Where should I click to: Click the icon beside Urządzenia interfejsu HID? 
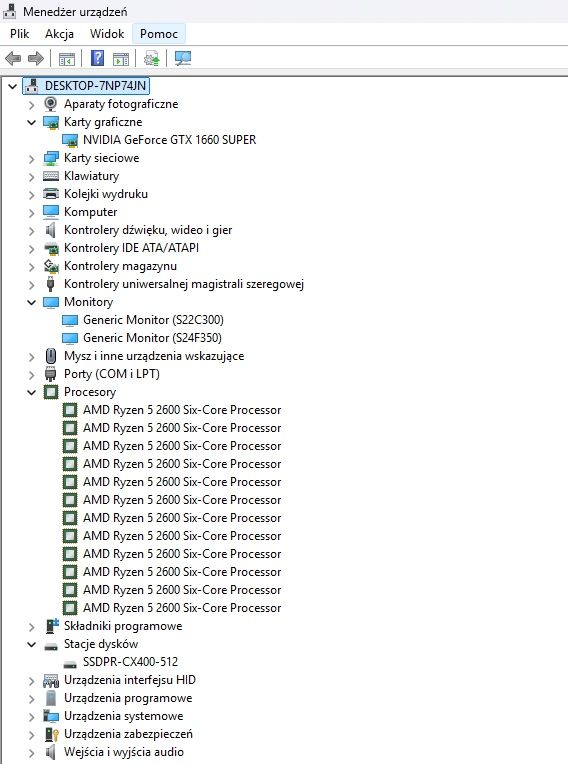pos(51,680)
